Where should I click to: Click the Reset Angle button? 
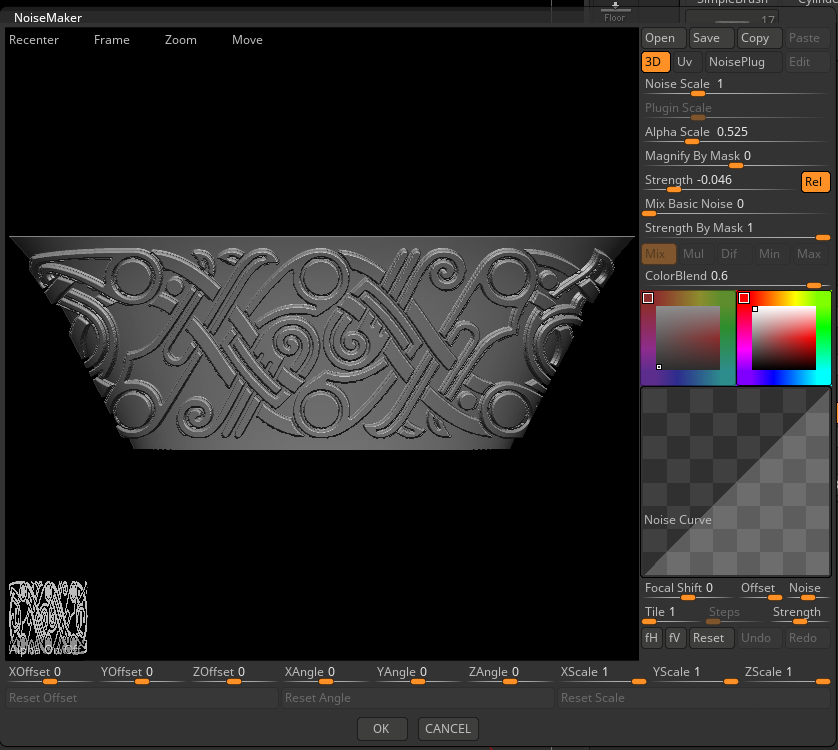[417, 698]
